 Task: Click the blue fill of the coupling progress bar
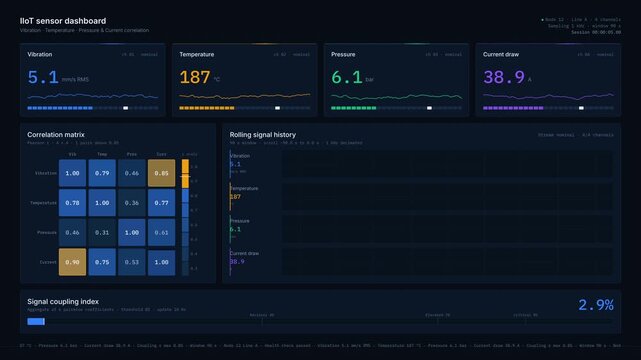click(x=36, y=322)
